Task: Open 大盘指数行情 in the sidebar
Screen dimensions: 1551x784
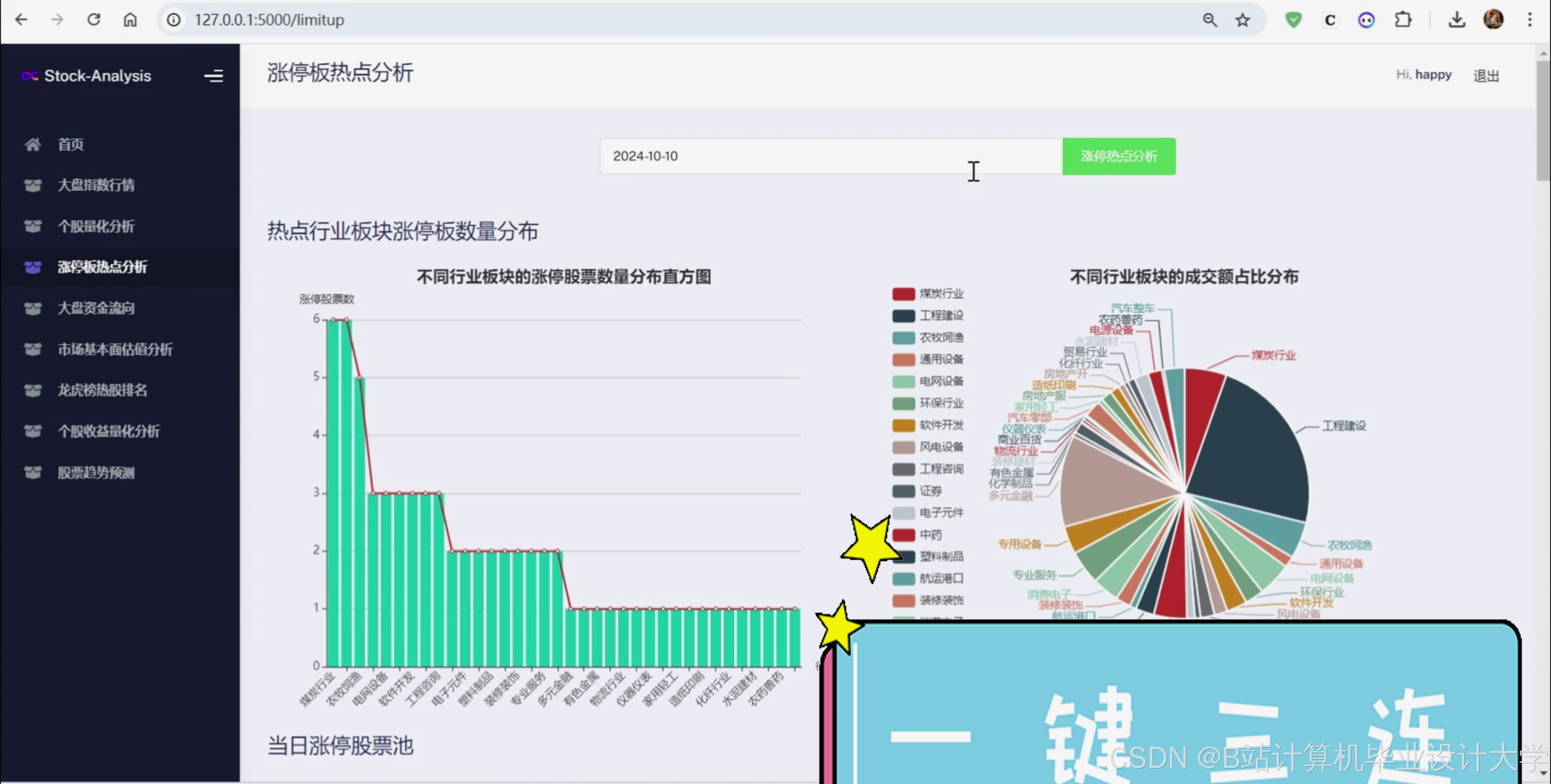Action: click(x=96, y=185)
